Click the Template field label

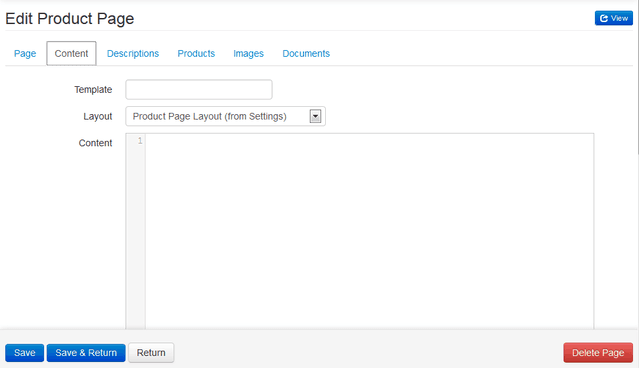[x=93, y=90]
